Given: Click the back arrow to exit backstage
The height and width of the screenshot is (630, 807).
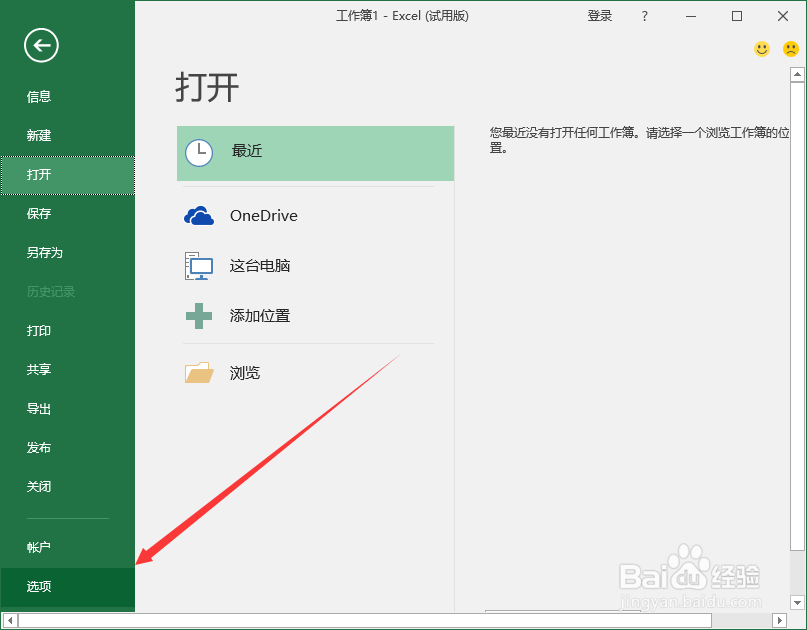Looking at the screenshot, I should point(40,45).
